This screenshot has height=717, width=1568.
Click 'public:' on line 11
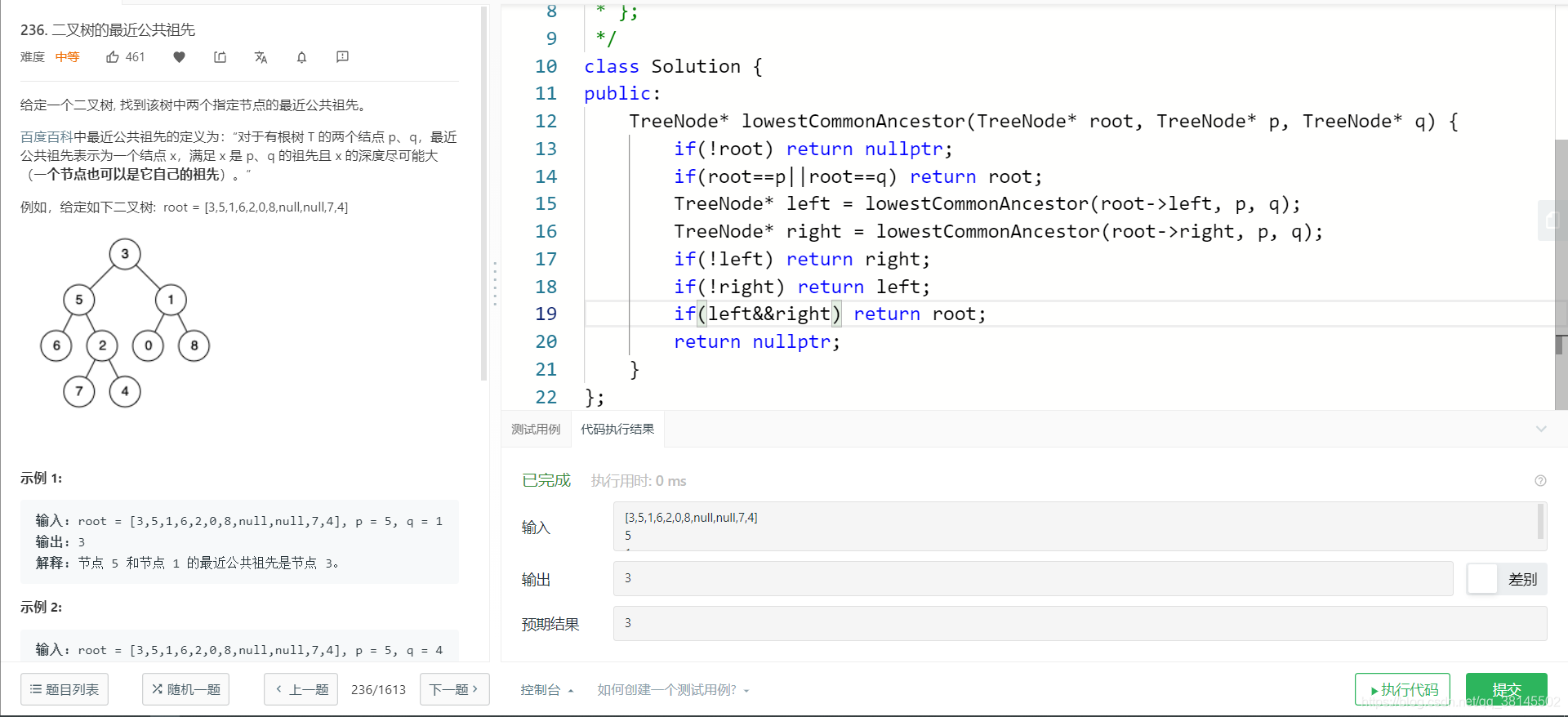621,94
